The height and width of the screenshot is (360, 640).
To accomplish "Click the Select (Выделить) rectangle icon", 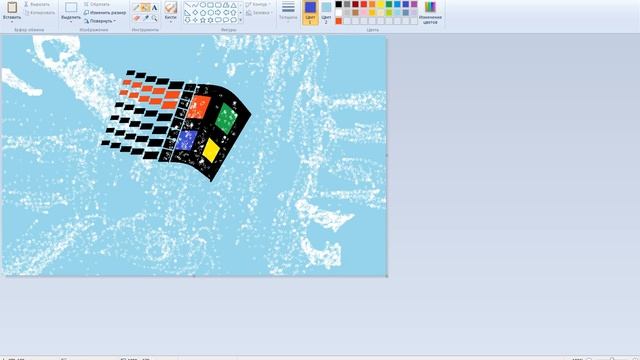I will [71, 7].
